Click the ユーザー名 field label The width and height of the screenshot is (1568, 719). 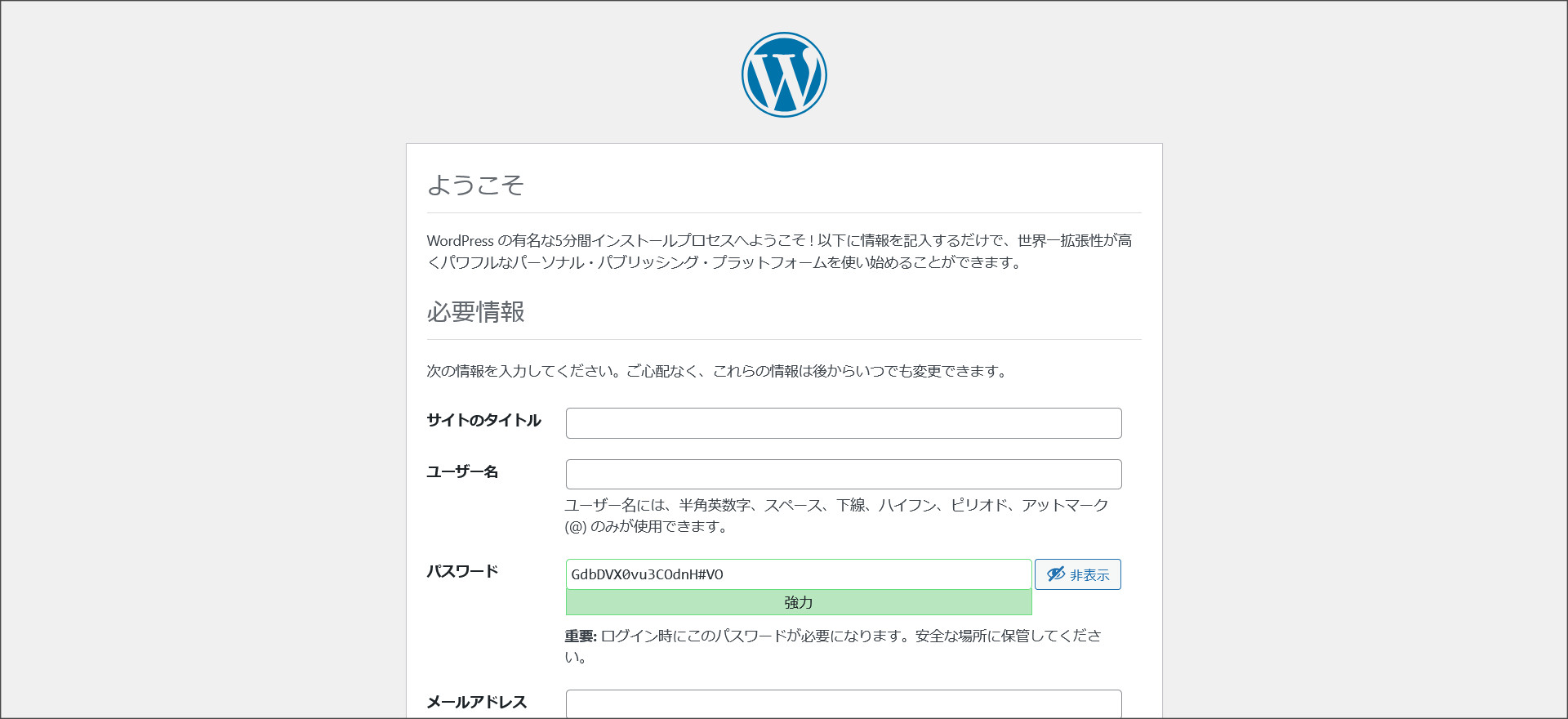(x=462, y=471)
